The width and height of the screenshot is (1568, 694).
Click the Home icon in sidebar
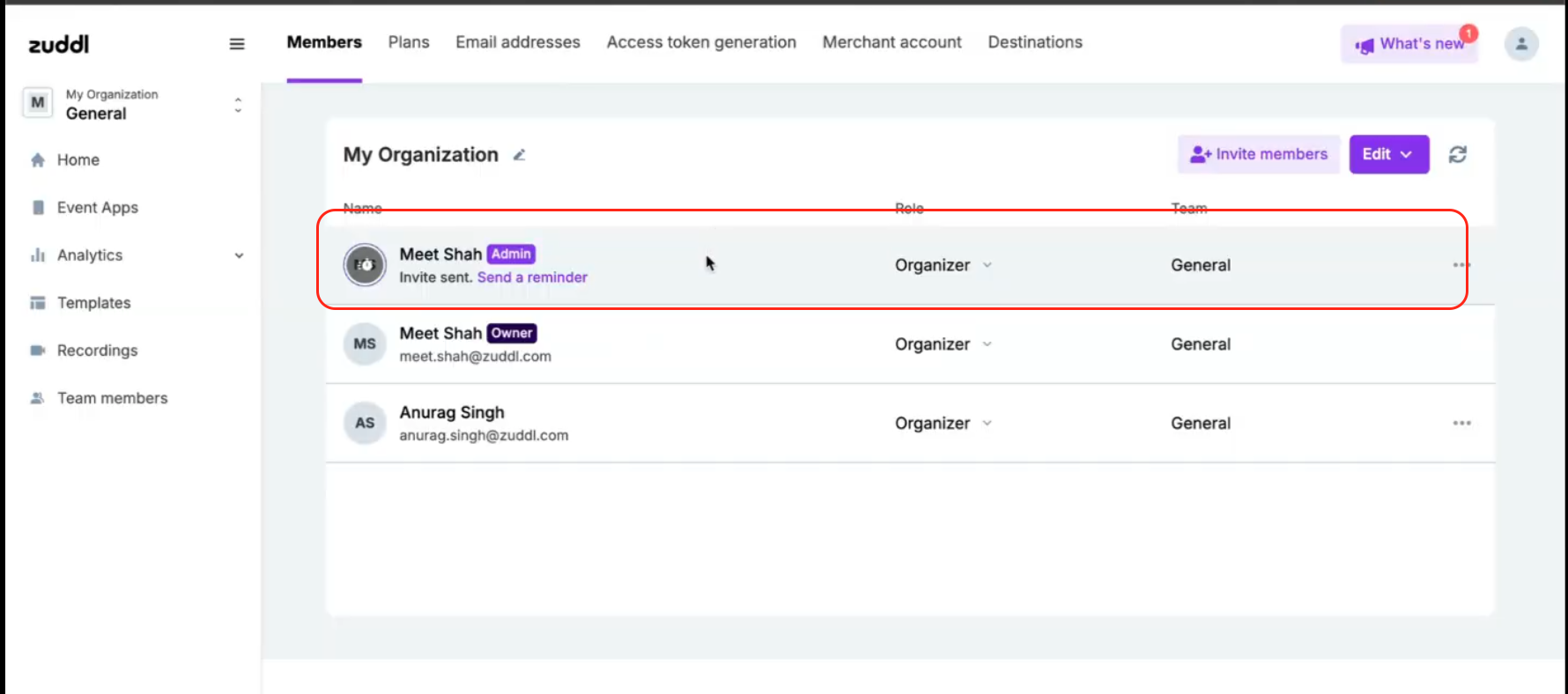pyautogui.click(x=38, y=160)
